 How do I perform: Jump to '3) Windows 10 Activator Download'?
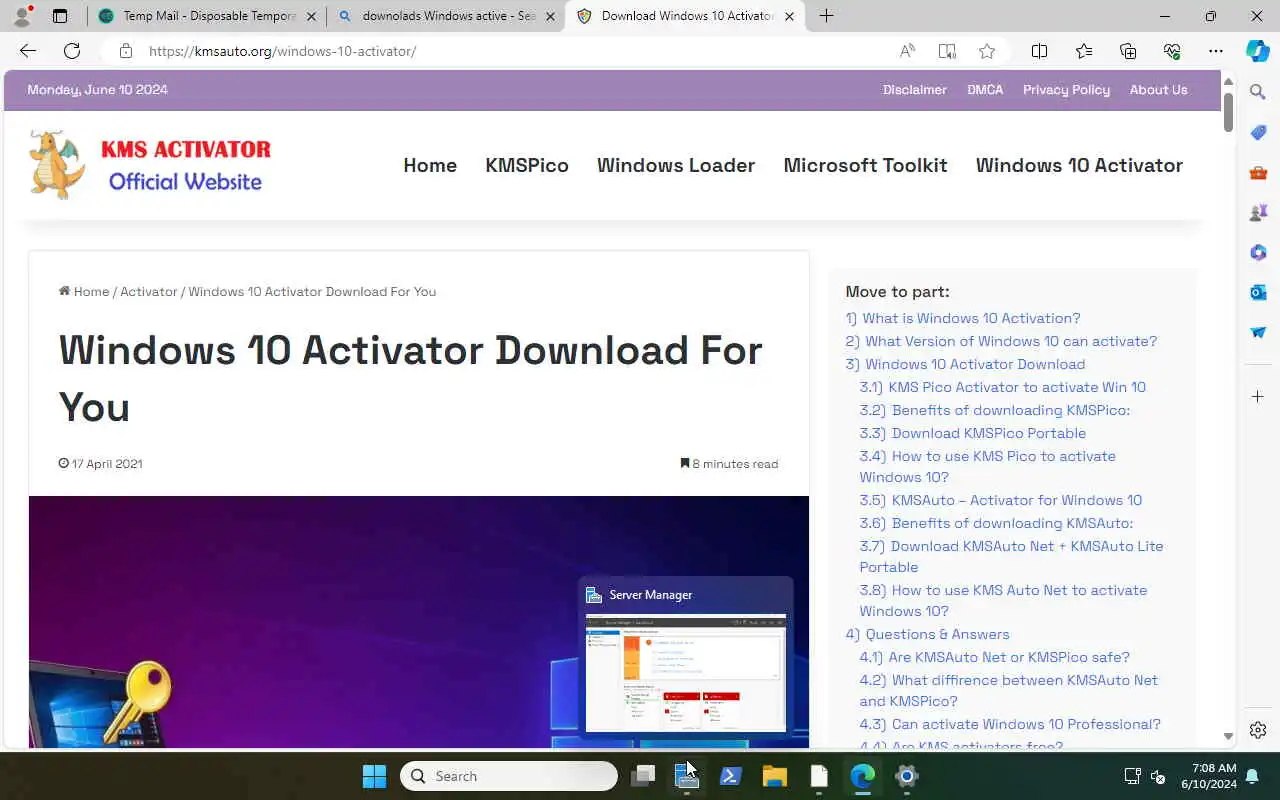pyautogui.click(x=965, y=364)
